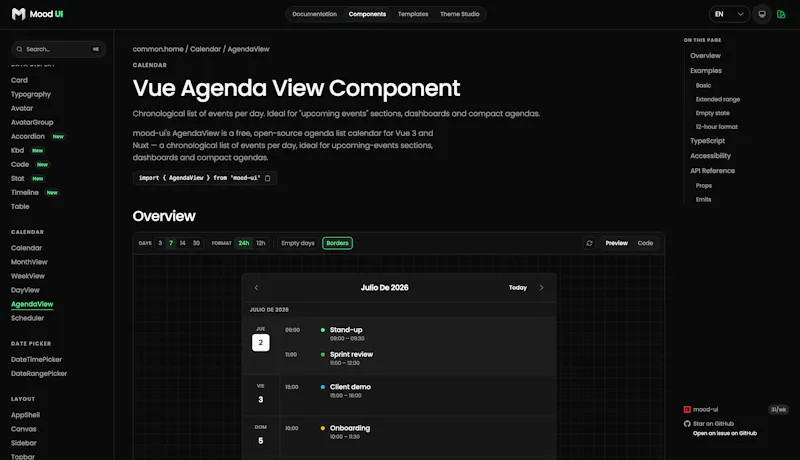Jump to TypeScript section

point(708,141)
